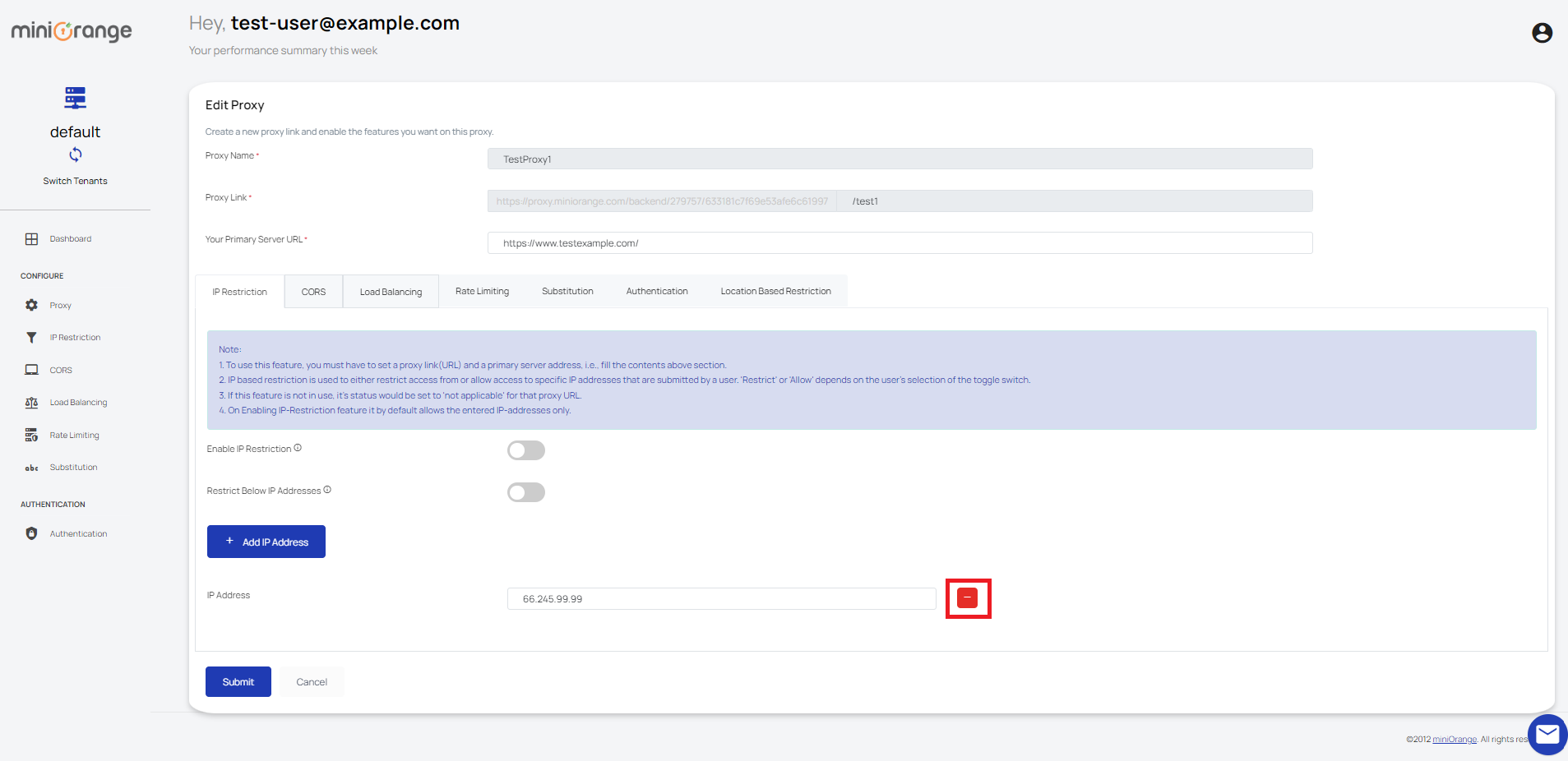1568x761 pixels.
Task: Click the Proxy gear icon in sidebar
Action: 31,305
